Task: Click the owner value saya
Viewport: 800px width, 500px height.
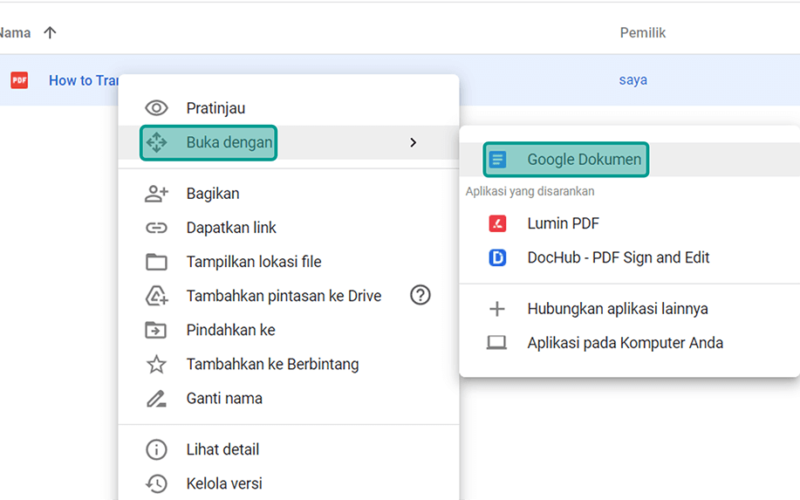Action: pos(633,80)
